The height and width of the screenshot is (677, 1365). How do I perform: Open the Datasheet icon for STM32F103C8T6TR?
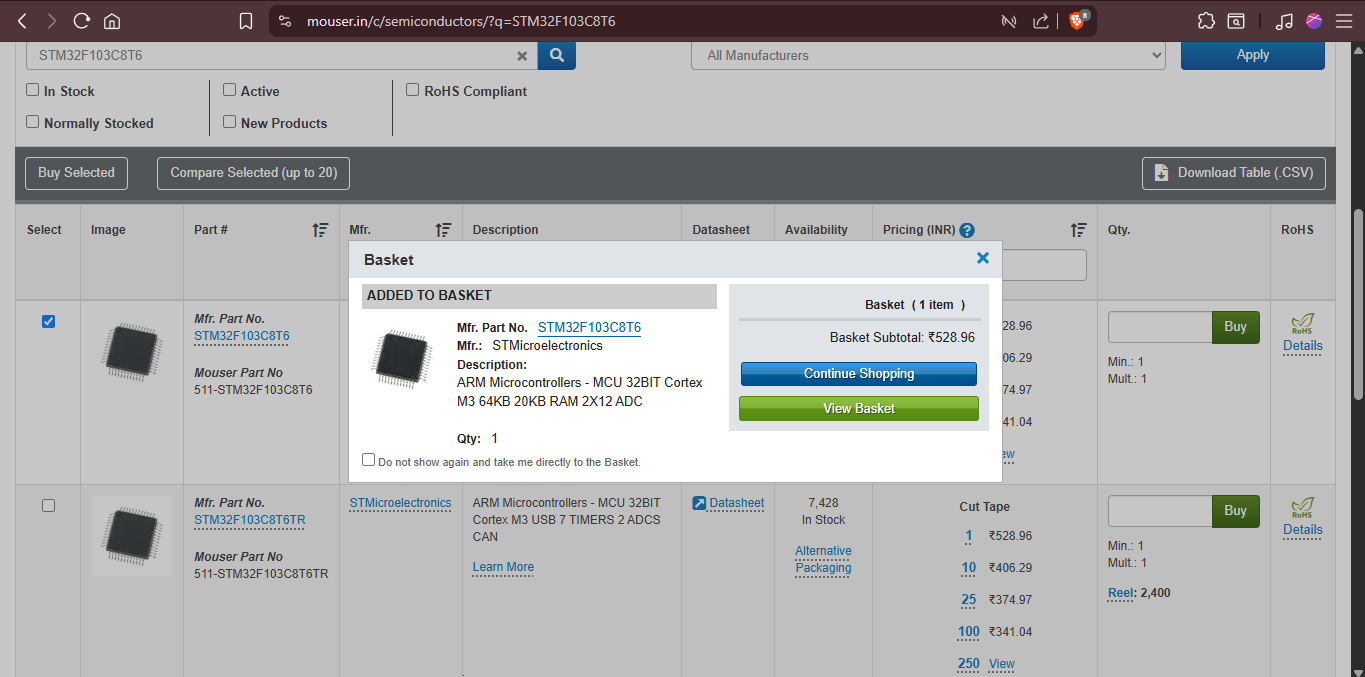[699, 502]
